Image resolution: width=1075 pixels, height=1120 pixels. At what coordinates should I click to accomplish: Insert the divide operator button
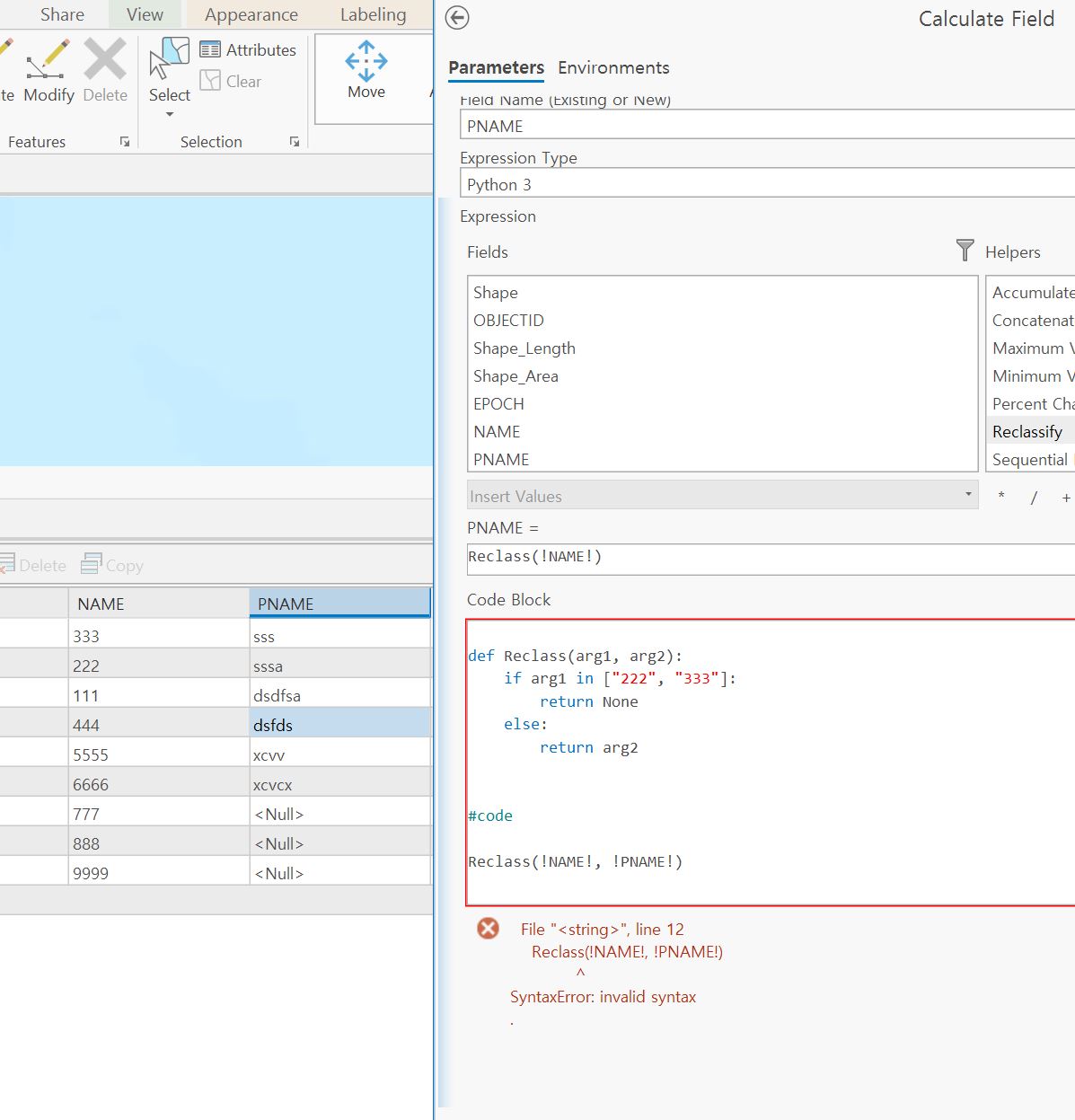1034,497
